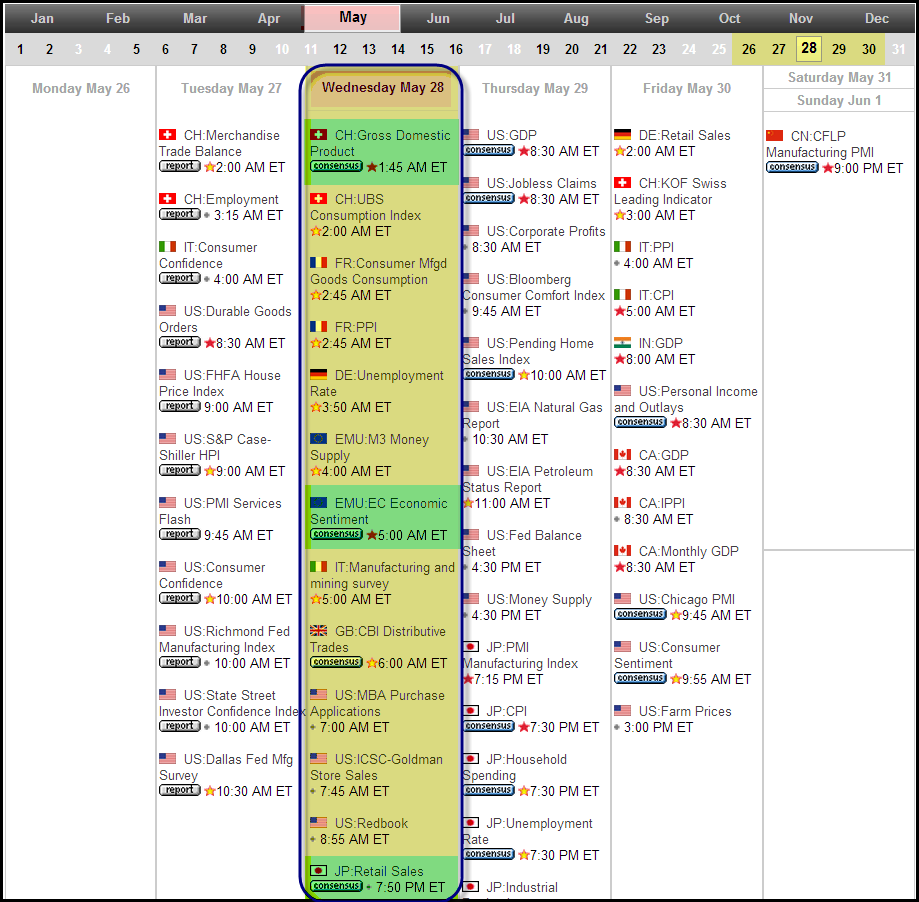View consensus badge for CN:CFLP Manufacturing PMI

792,168
